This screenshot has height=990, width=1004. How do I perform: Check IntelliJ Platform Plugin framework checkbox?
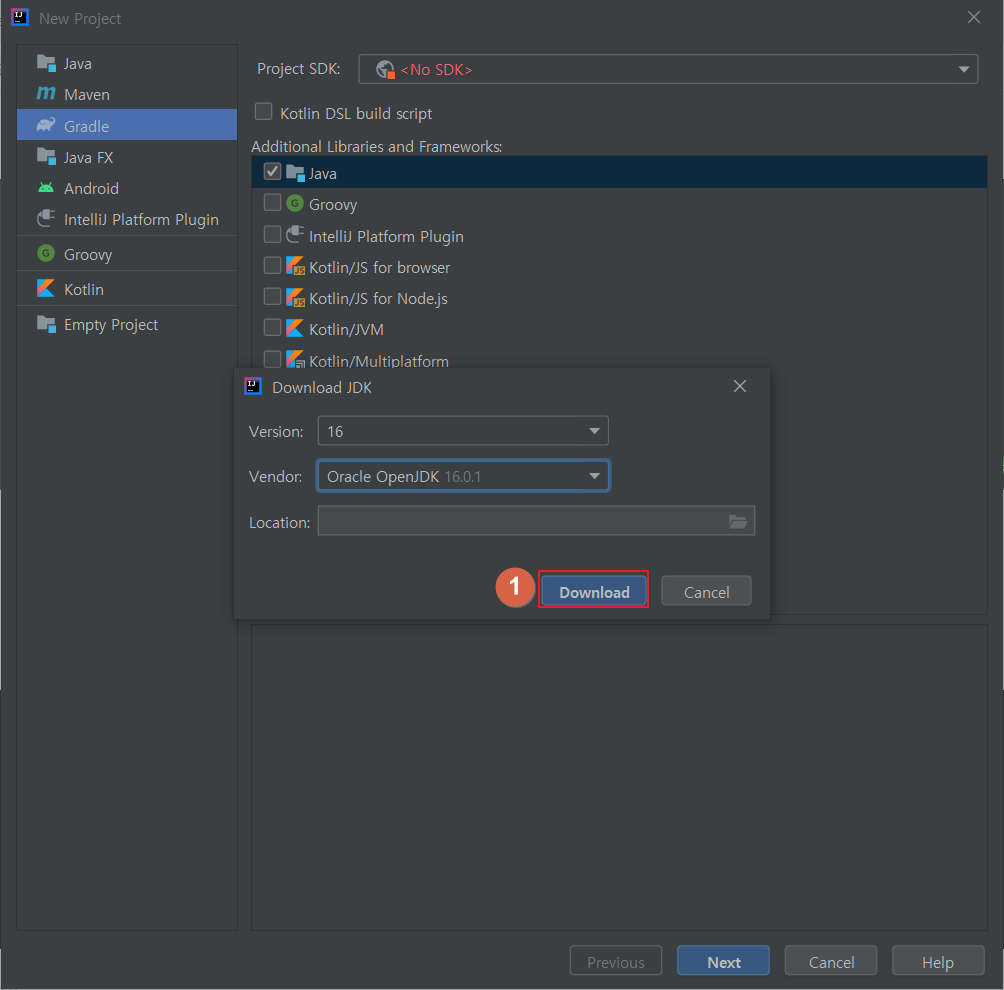tap(272, 234)
